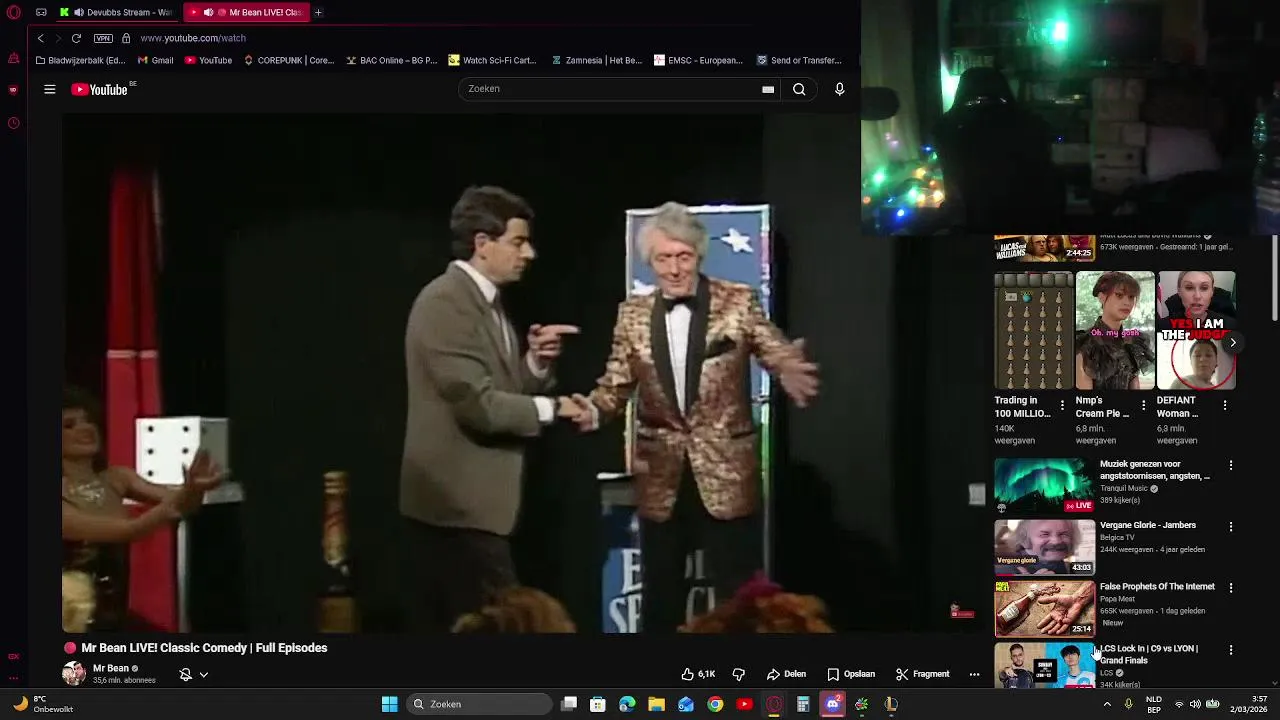Open Gmail bookmark
Viewport: 1280px width, 720px height.
coord(155,60)
